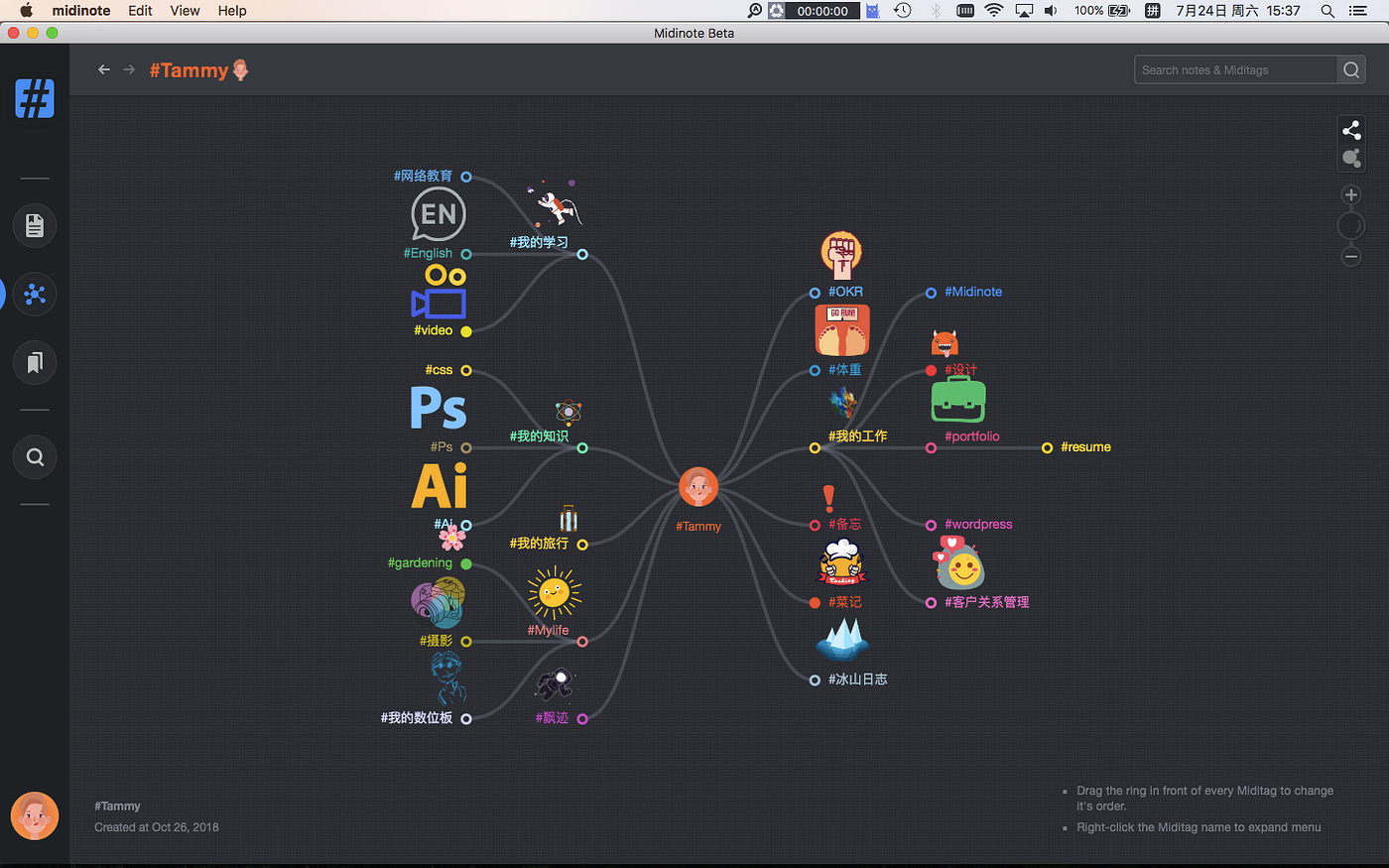Open the bookmarks sidebar icon
1389x868 pixels.
[35, 363]
